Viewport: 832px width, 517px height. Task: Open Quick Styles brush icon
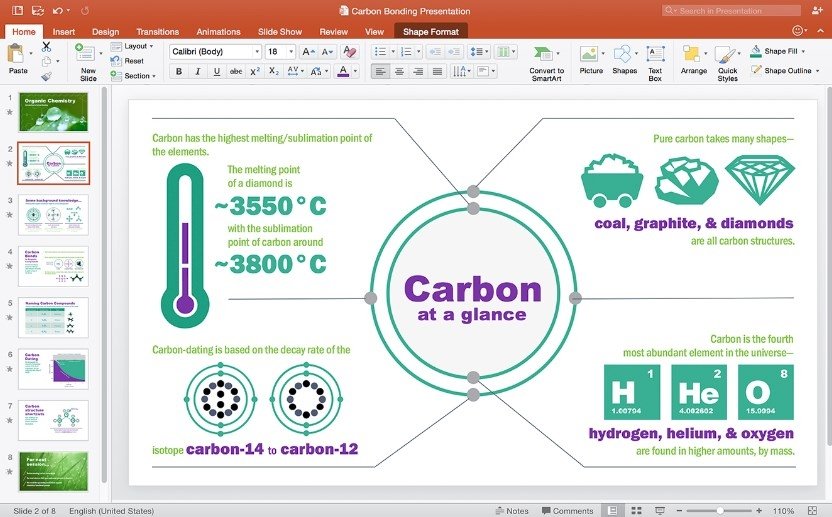(724, 54)
